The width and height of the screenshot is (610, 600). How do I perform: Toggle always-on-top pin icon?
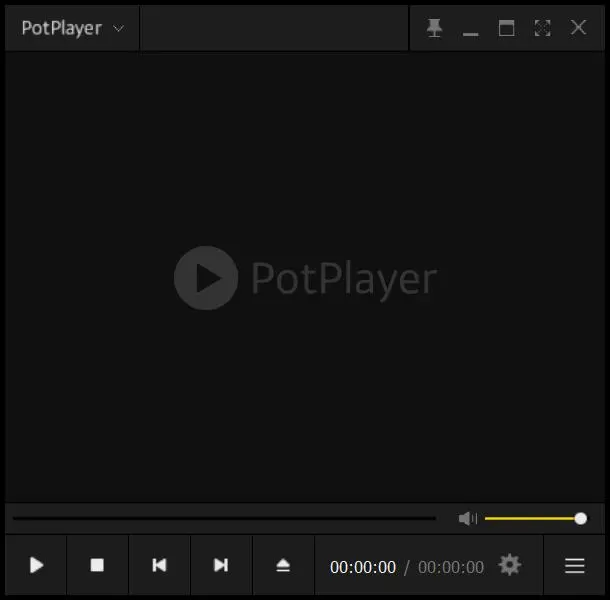(x=434, y=28)
